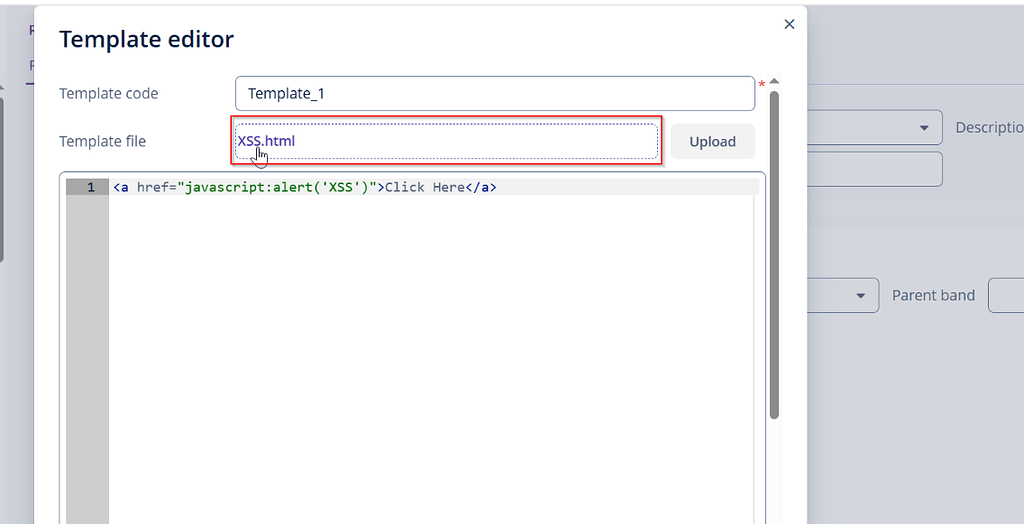
Task: Click the input field below the Description dropdown
Action: [x=875, y=169]
